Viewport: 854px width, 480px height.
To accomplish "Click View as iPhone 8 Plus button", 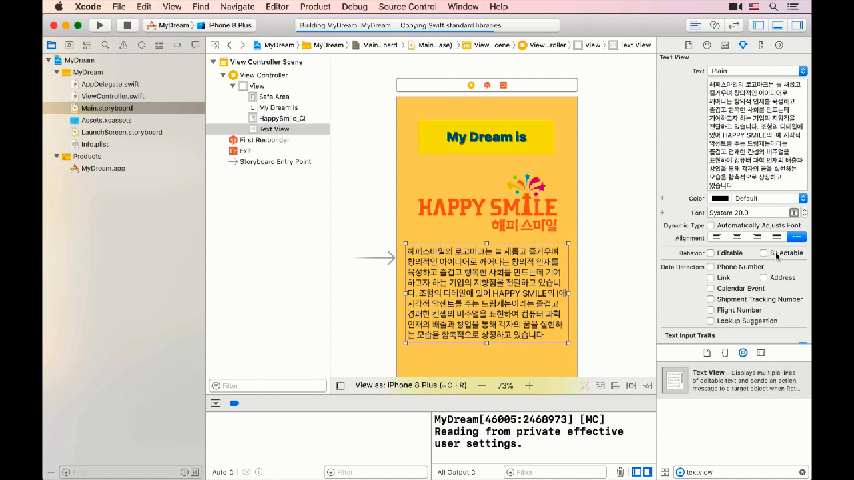I will (x=411, y=385).
